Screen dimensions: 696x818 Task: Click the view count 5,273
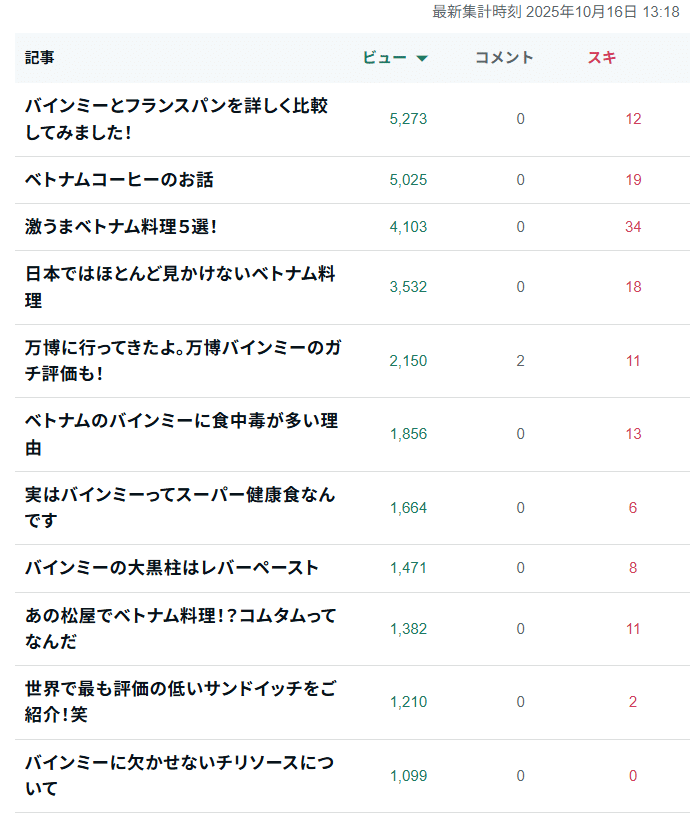(406, 117)
